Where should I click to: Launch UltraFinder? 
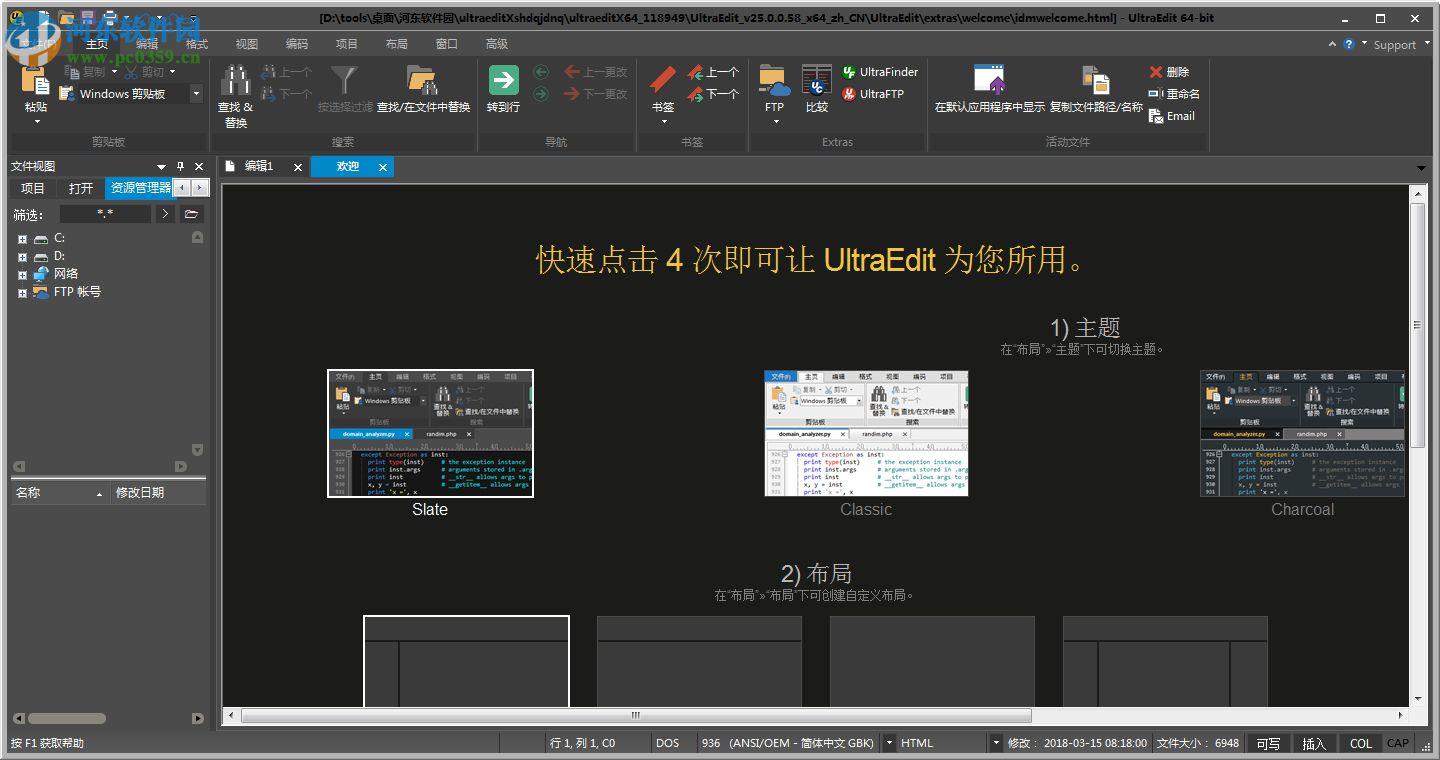[x=880, y=72]
